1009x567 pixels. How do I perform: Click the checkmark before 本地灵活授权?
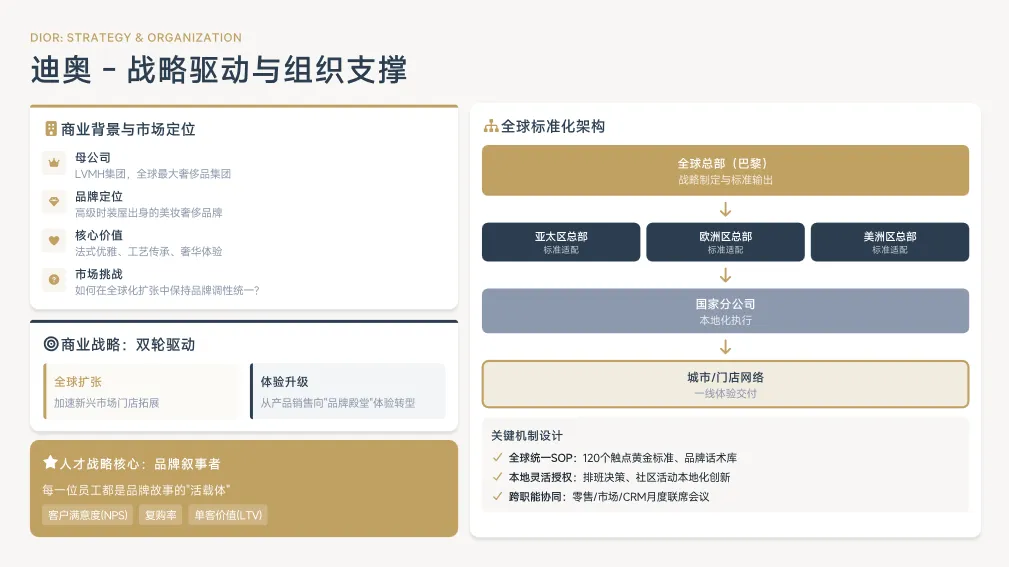coord(497,477)
